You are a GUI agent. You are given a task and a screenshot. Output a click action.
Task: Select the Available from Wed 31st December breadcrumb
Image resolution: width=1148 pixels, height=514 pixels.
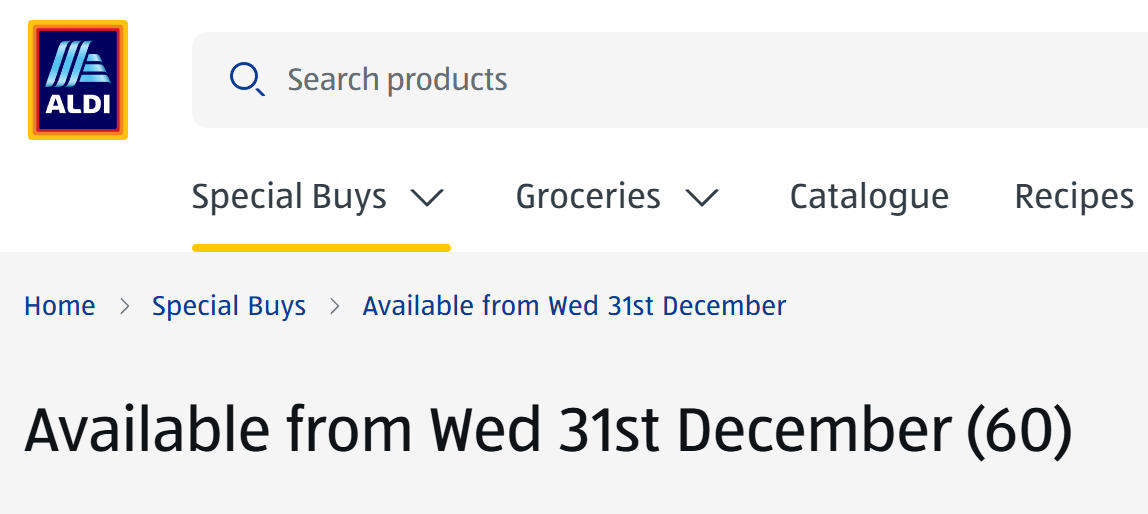pyautogui.click(x=574, y=306)
